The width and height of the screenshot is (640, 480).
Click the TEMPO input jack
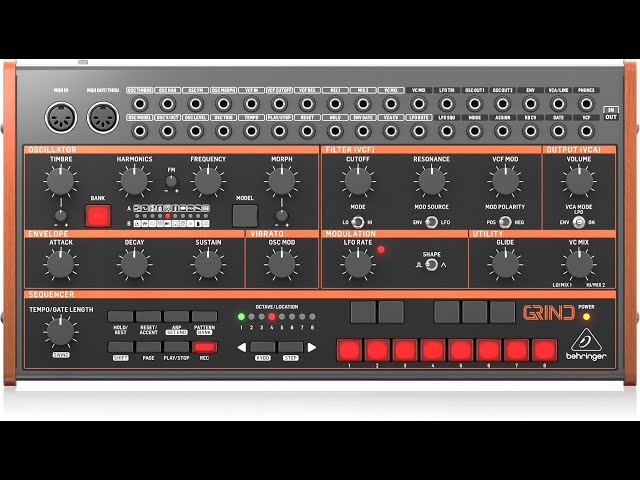tap(251, 131)
